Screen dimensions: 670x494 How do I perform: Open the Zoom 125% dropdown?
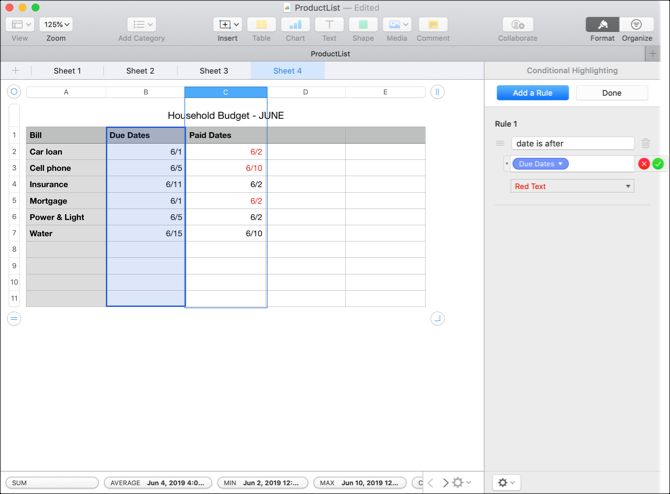point(56,24)
